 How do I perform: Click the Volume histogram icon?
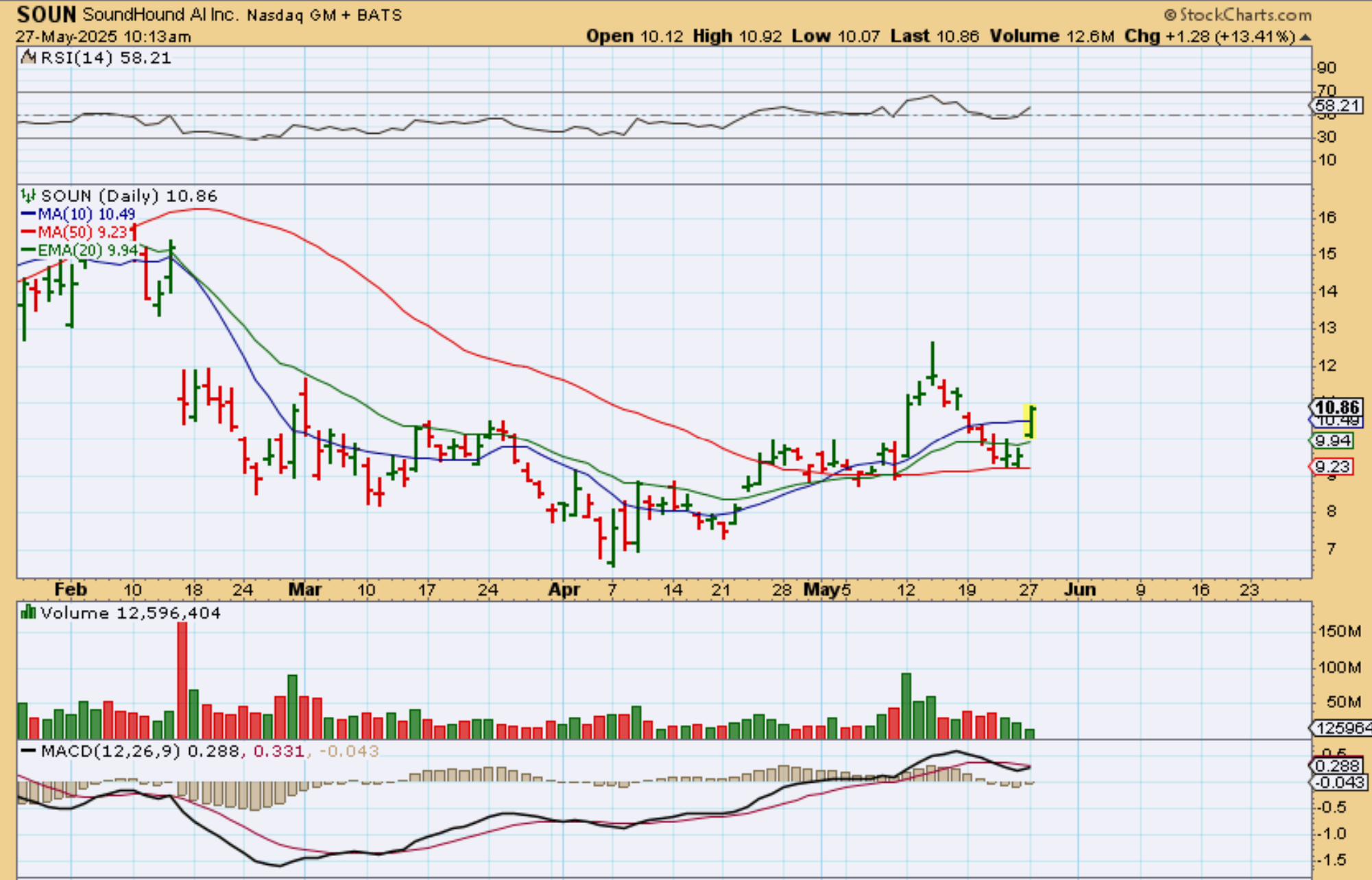pyautogui.click(x=28, y=612)
